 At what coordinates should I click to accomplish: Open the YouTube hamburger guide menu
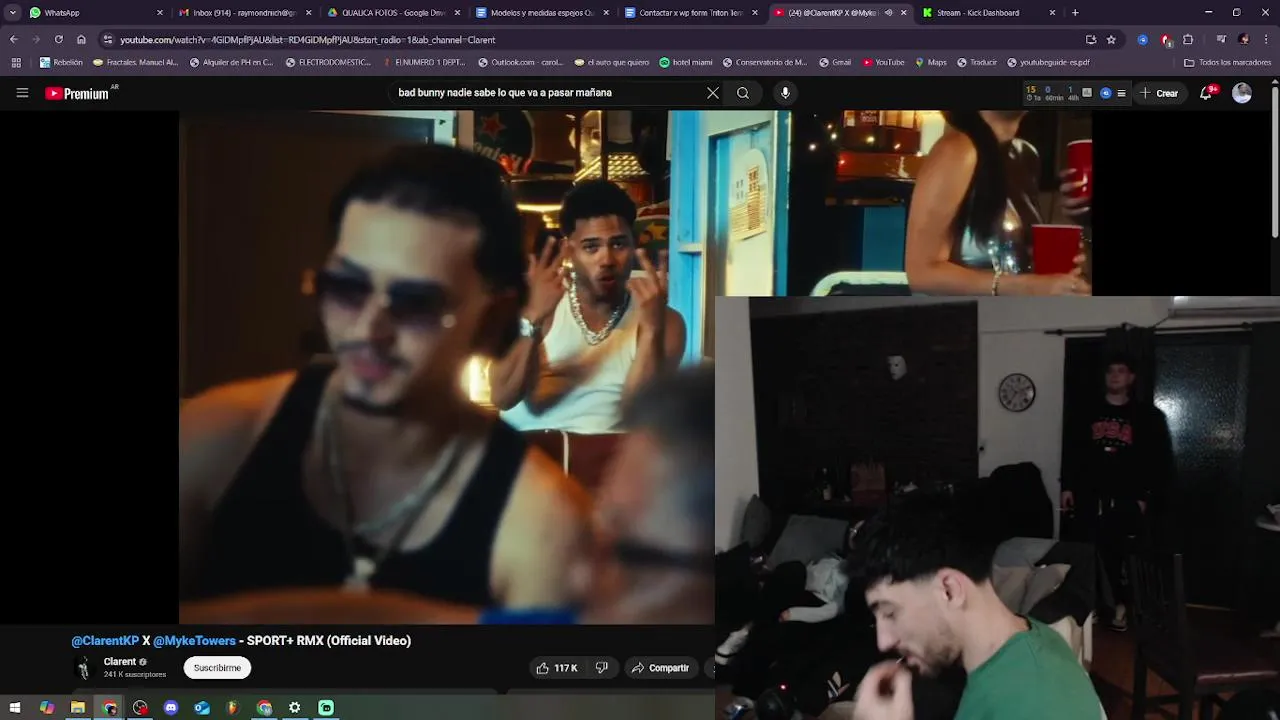click(22, 93)
